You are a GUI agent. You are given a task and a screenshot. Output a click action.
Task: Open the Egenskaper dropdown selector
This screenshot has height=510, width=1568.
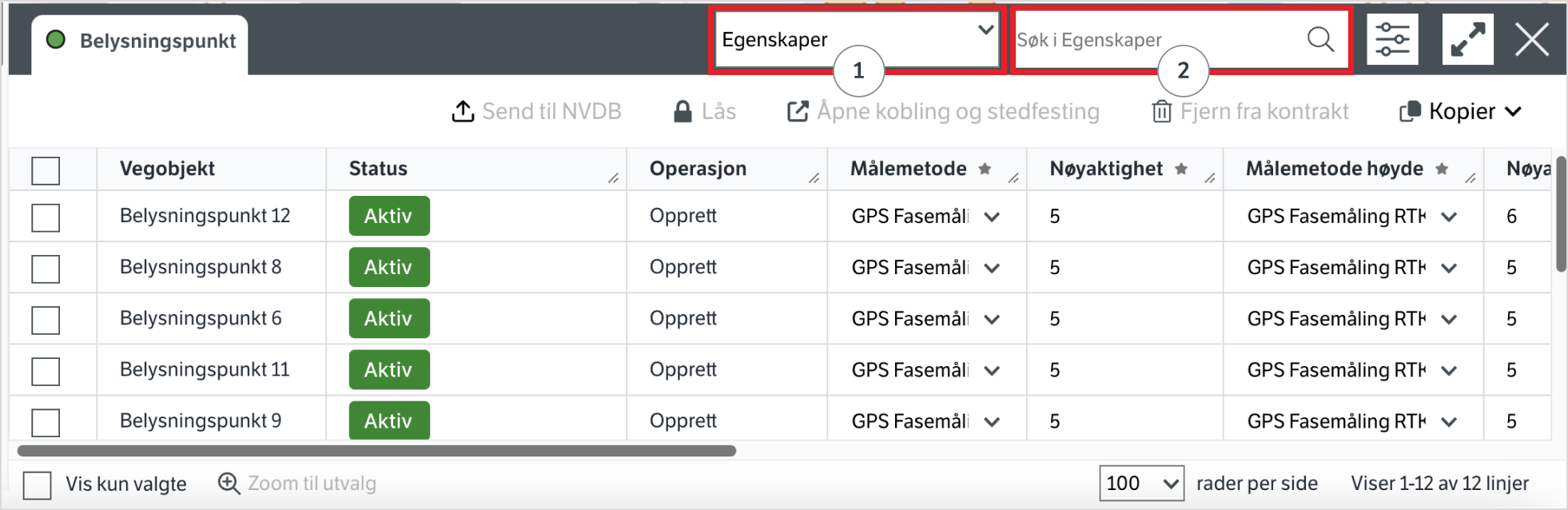tap(856, 39)
